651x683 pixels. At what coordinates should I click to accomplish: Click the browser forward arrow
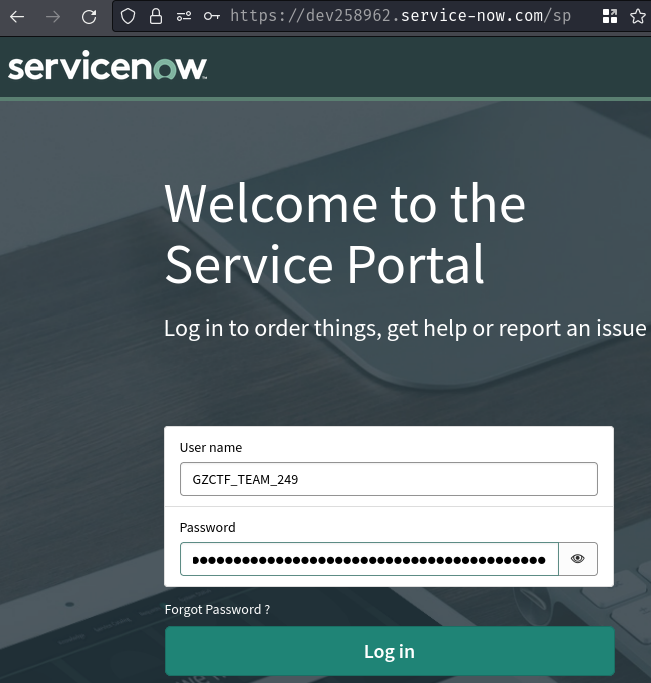53,17
